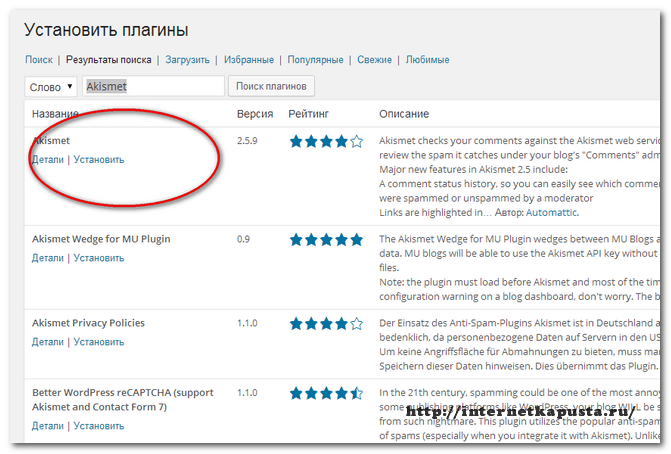Select version 1.1.0 of Better WordPress reCAPTCHA
This screenshot has height=454, width=671.
[x=247, y=392]
